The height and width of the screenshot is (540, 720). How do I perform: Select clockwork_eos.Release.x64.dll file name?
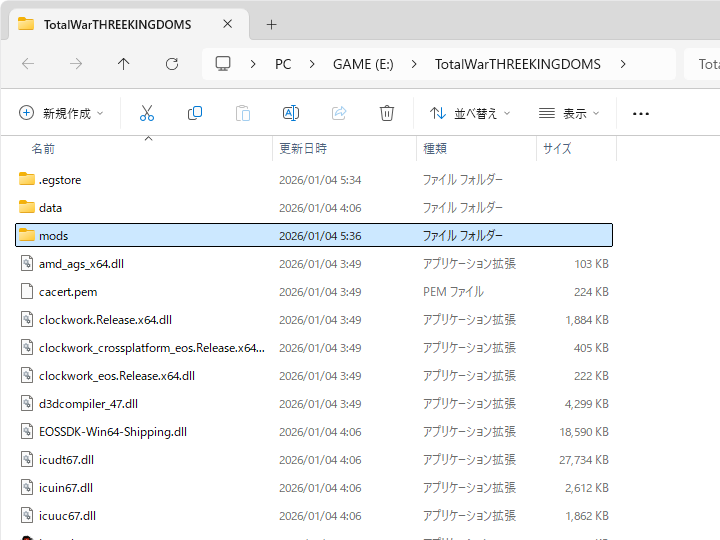117,376
